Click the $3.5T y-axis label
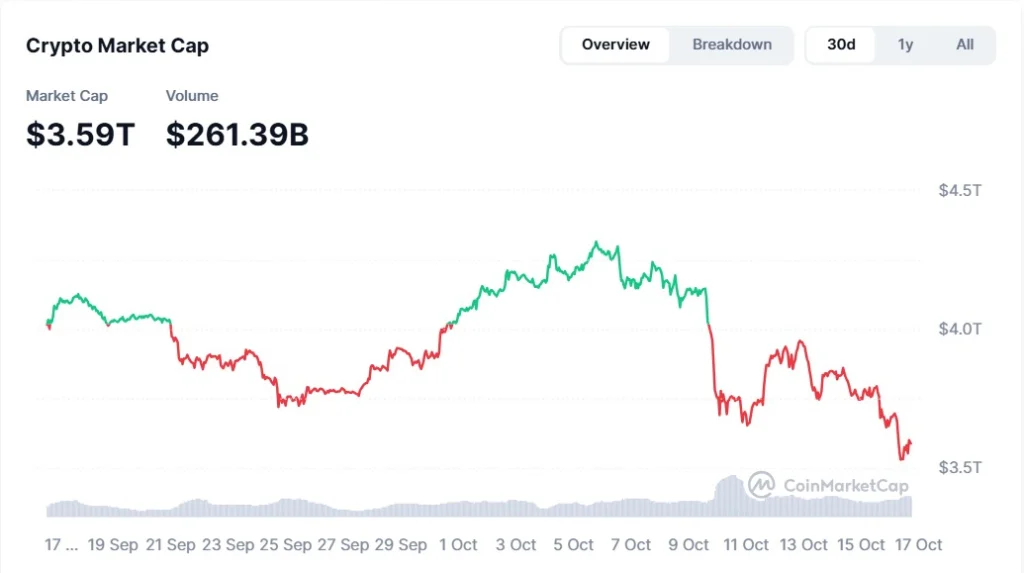The width and height of the screenshot is (1024, 573). pyautogui.click(x=959, y=467)
